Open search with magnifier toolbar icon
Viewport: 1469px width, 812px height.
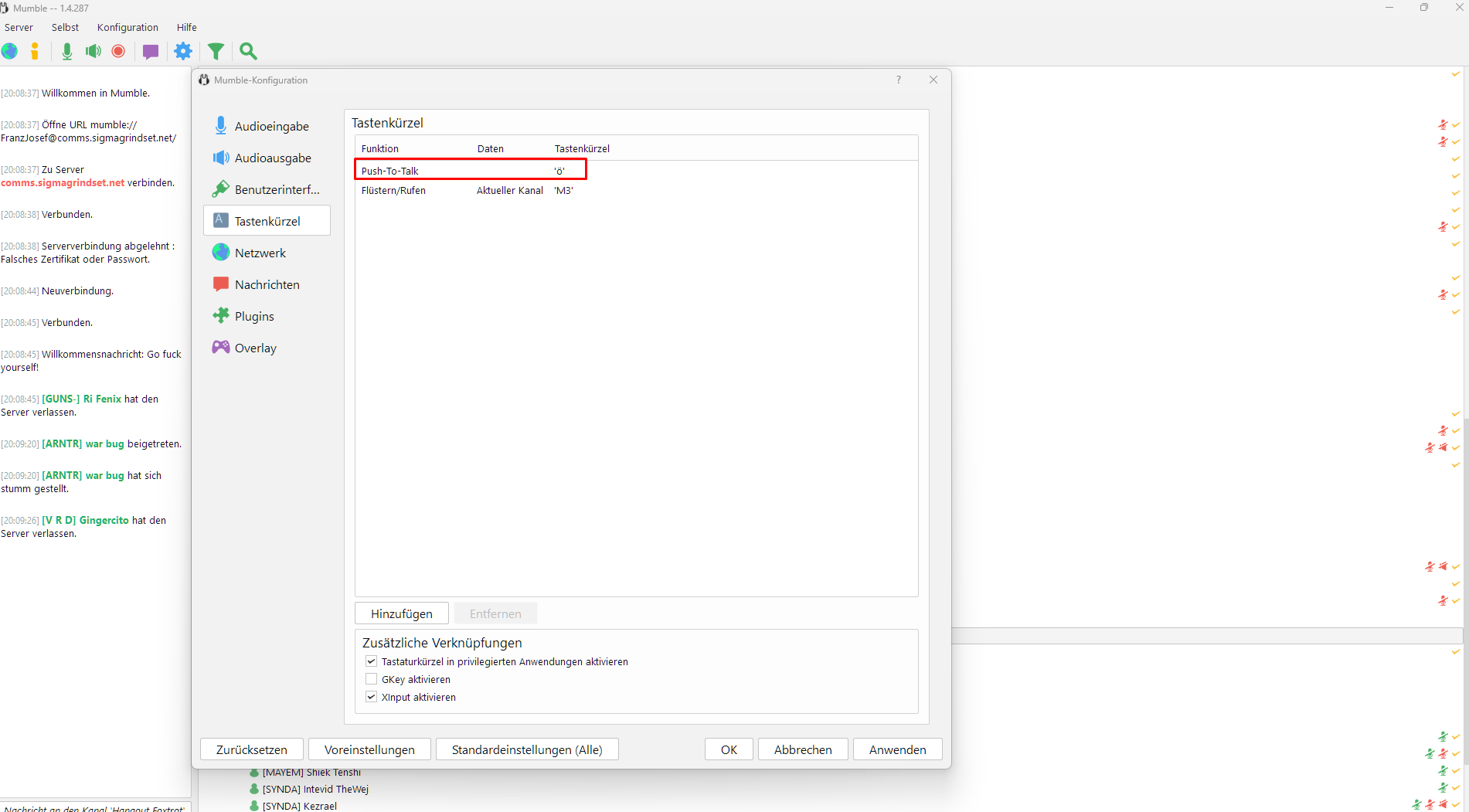[x=248, y=51]
